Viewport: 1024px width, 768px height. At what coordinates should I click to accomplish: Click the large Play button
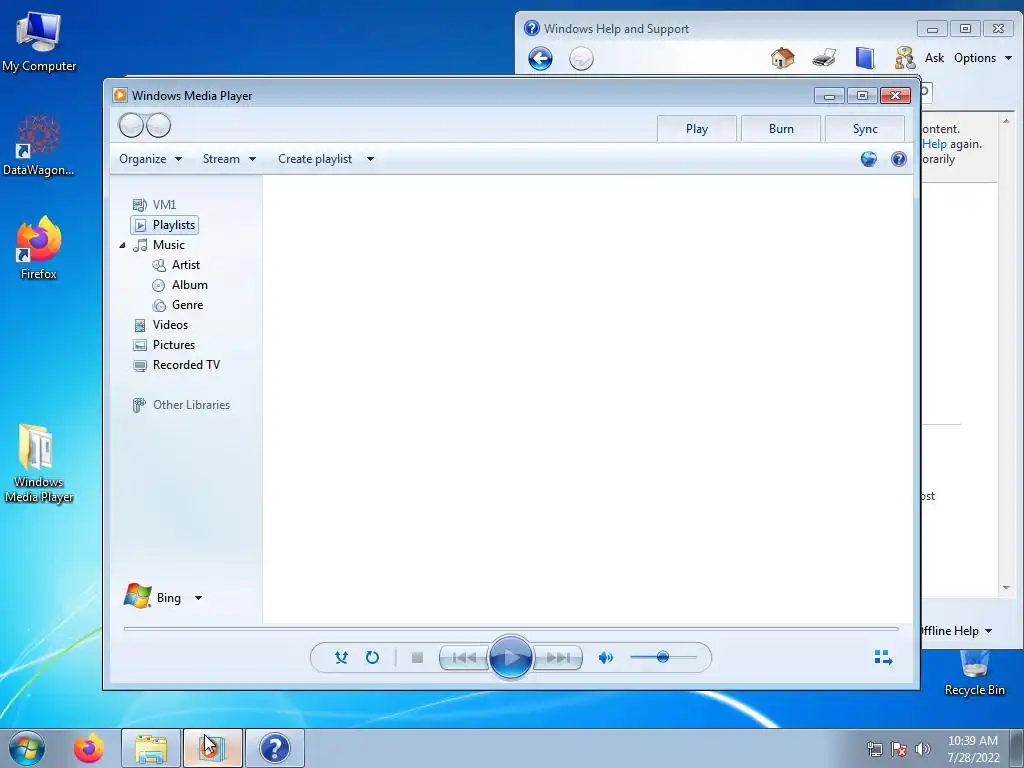[x=510, y=657]
